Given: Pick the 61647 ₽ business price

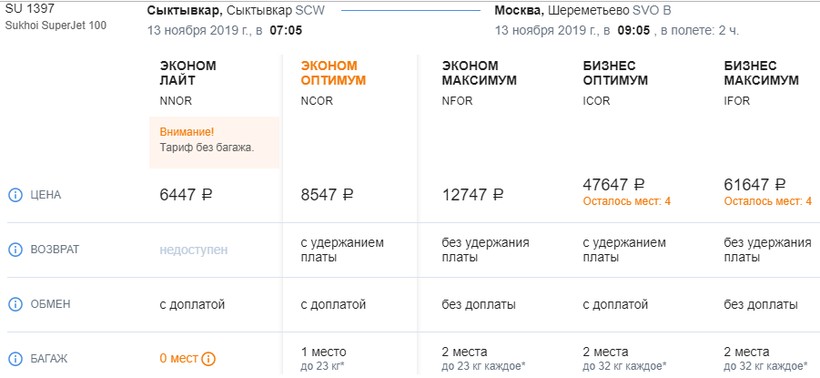Looking at the screenshot, I should (755, 184).
